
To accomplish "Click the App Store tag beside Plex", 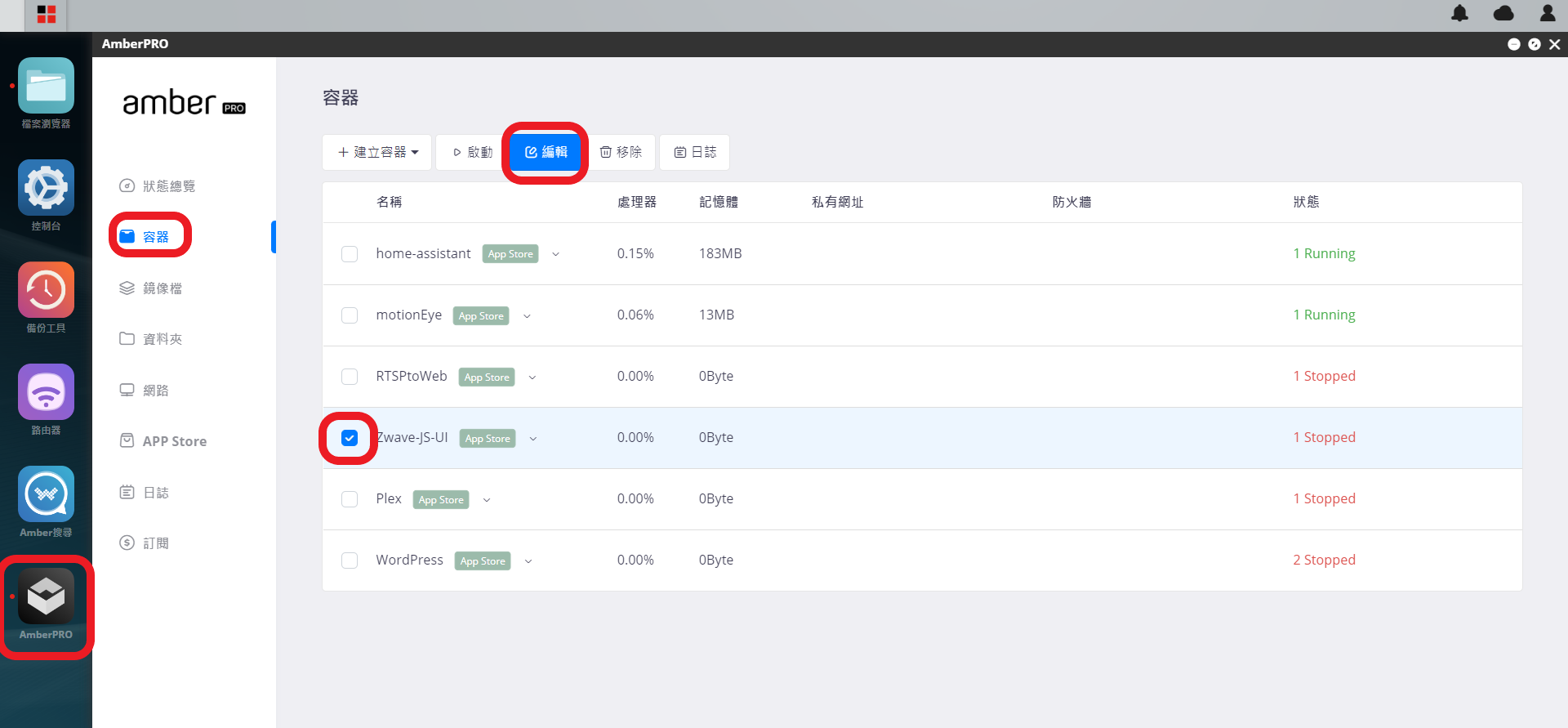I will (x=441, y=500).
